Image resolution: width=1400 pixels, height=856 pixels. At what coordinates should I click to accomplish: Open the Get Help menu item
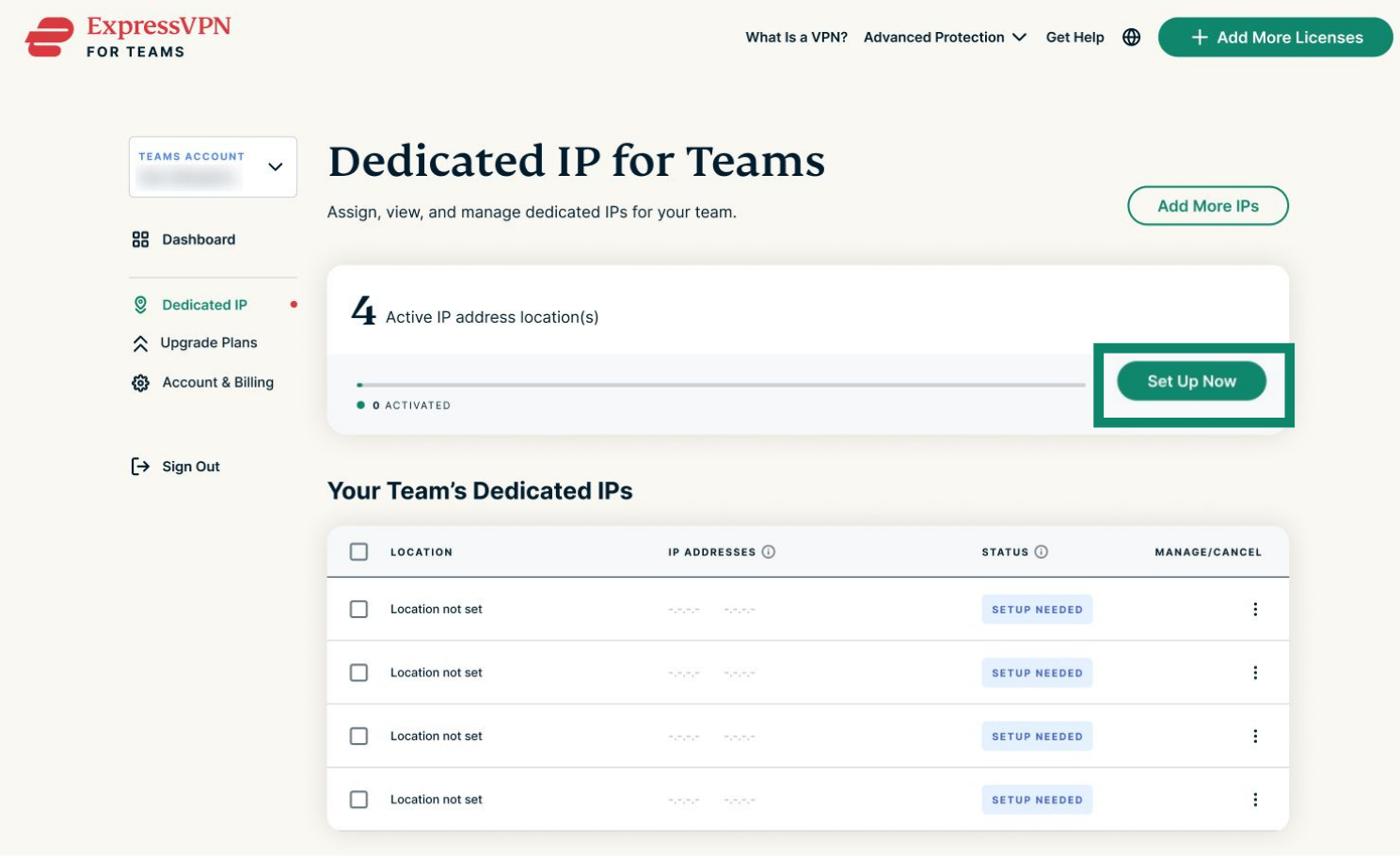point(1074,38)
